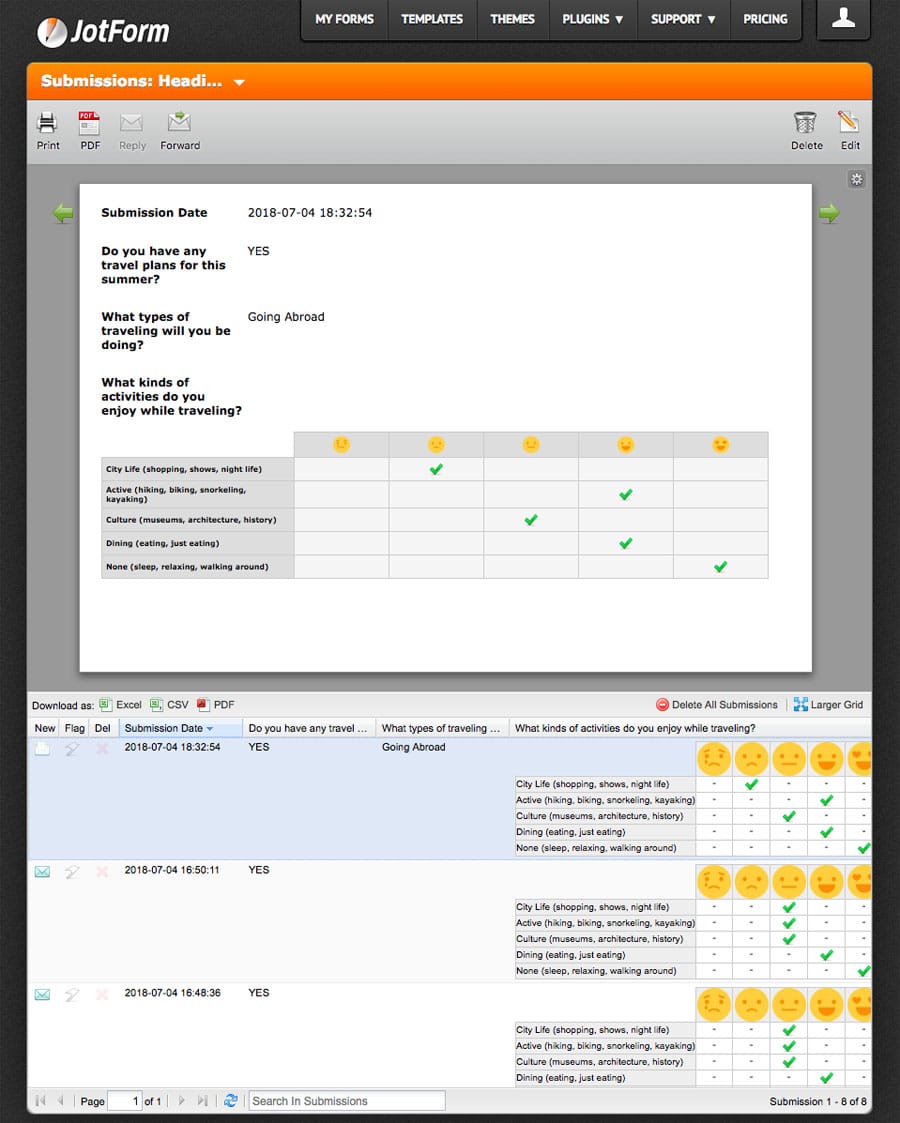Click City Life checkmark in submission detail

click(x=436, y=469)
